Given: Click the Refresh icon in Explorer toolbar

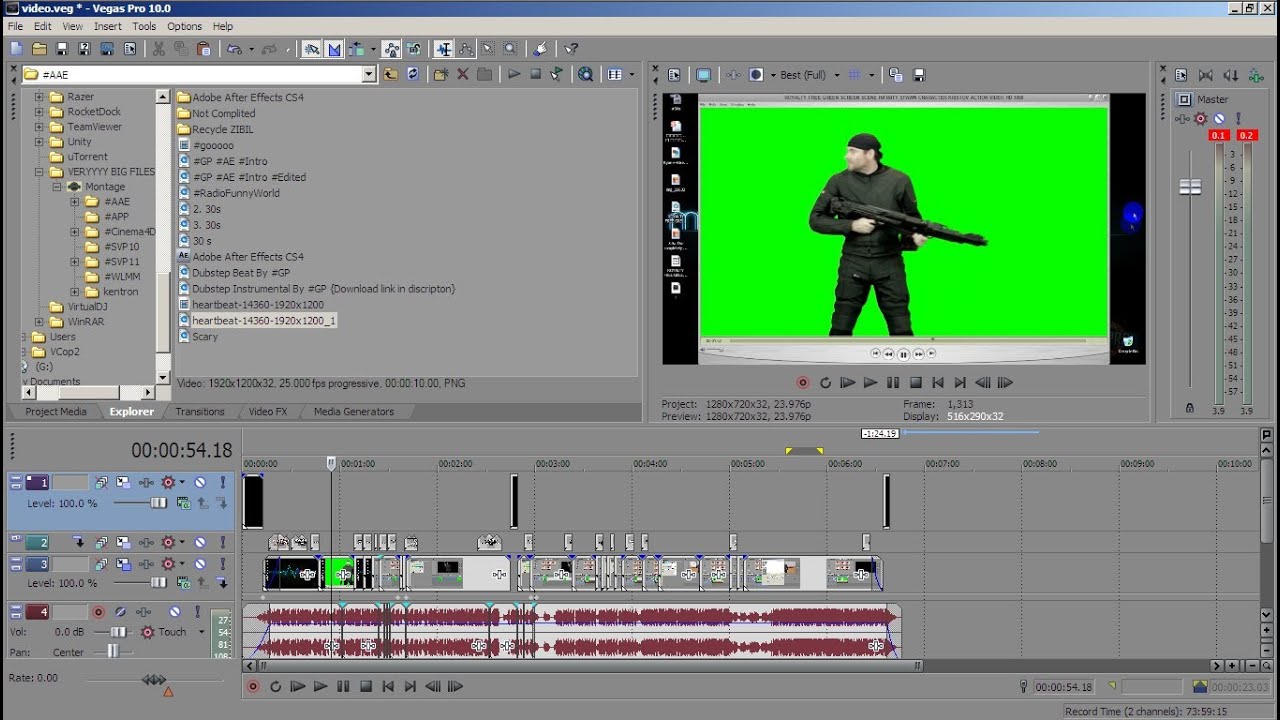Looking at the screenshot, I should [412, 74].
